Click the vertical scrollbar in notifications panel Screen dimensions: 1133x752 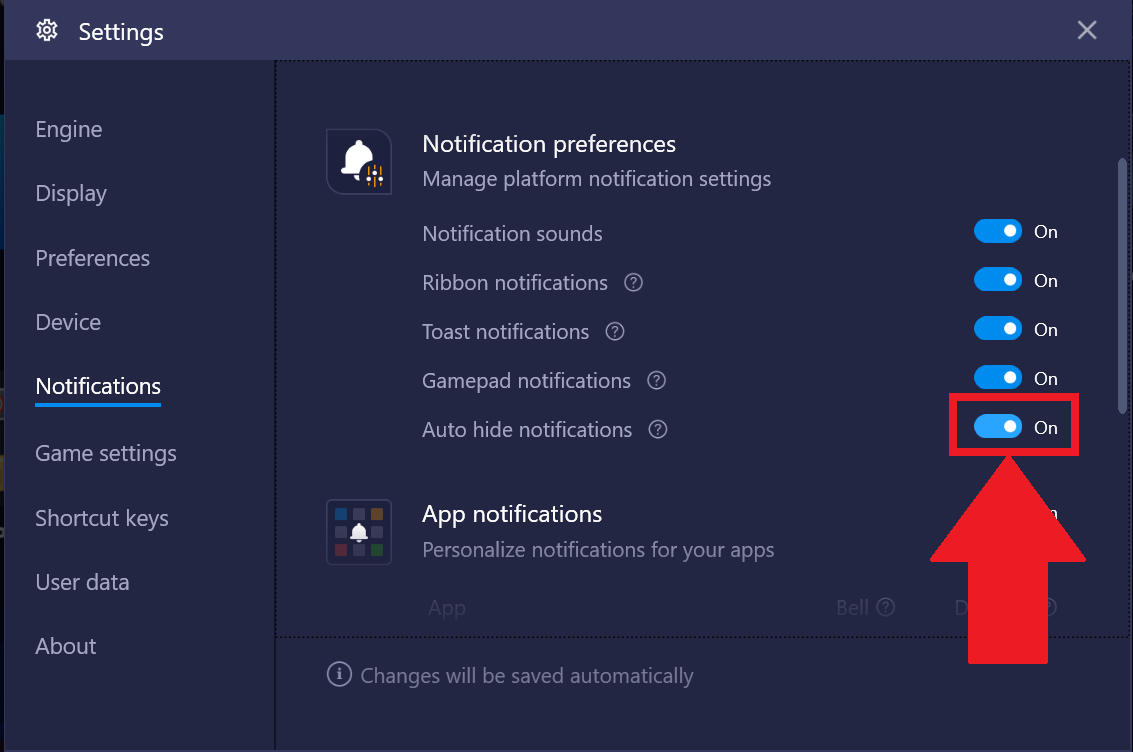pyautogui.click(x=1122, y=286)
